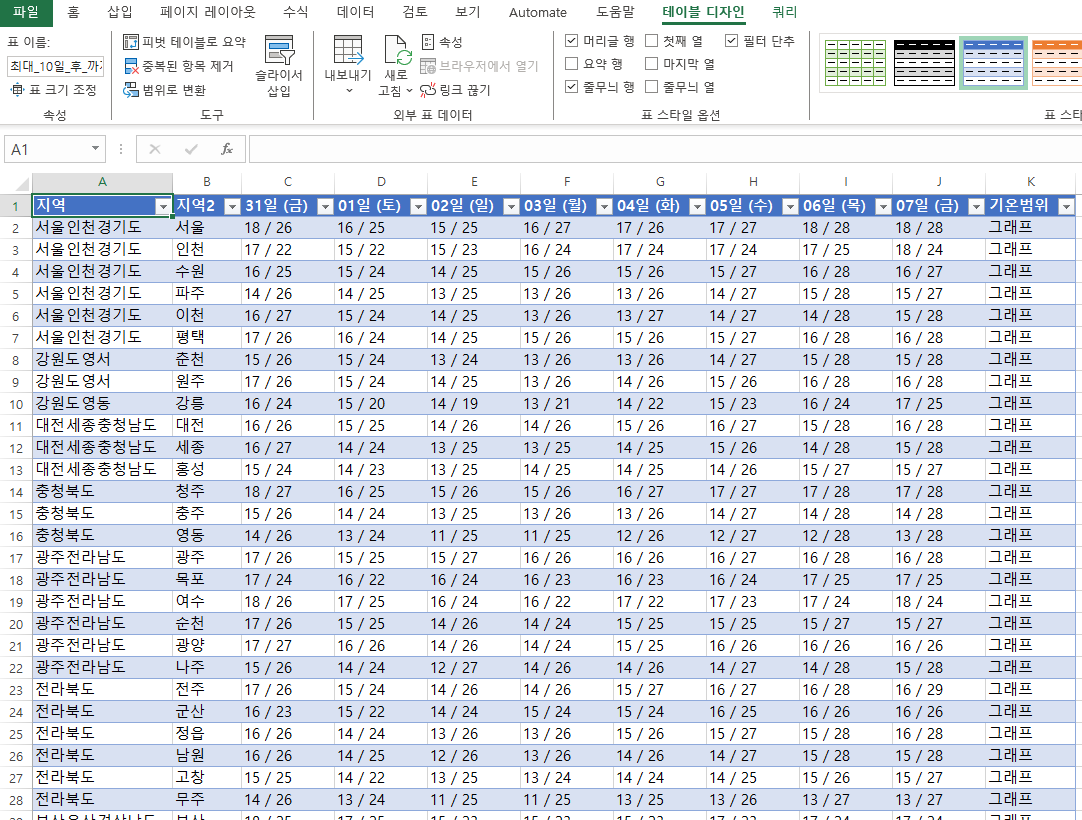Click the Convert to Range (범위로 변환) icon
1082x820 pixels.
(x=130, y=90)
